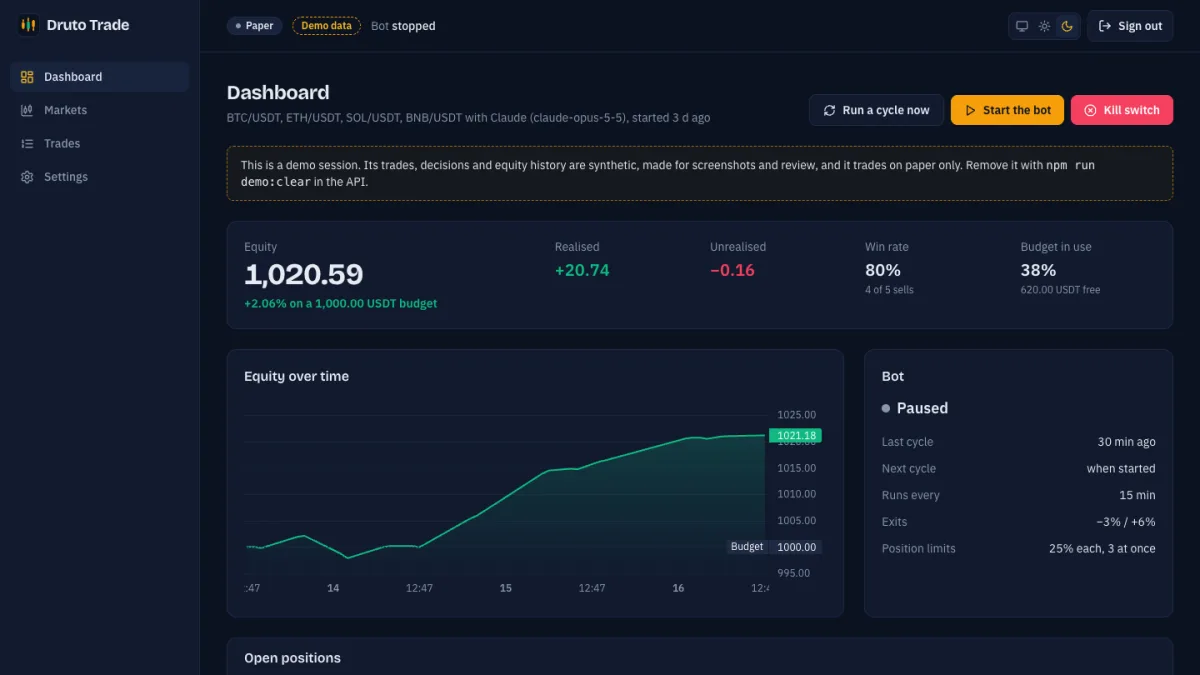Click the Paper mode badge
Viewport: 1200px width, 675px height.
pos(255,26)
